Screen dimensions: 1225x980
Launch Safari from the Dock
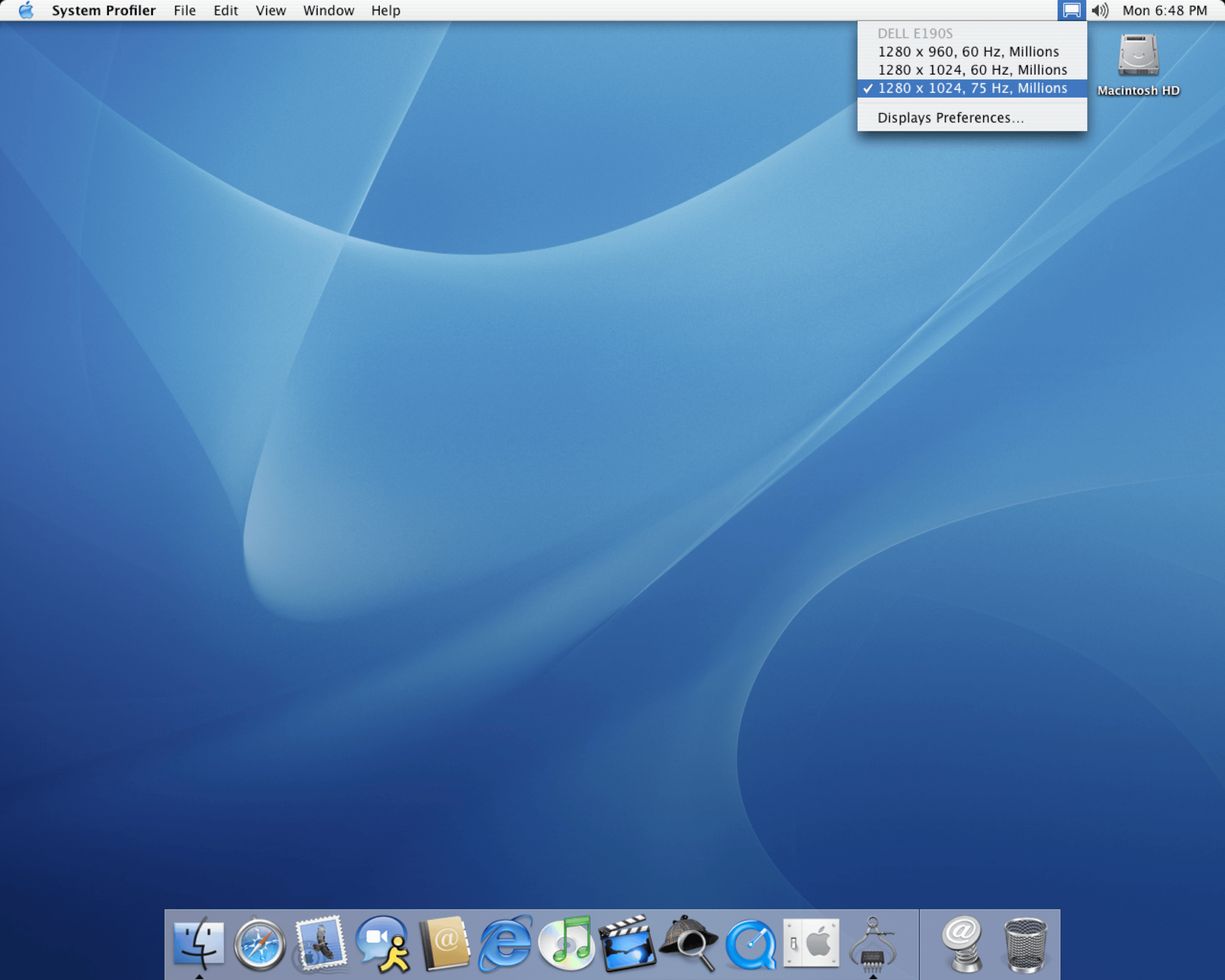[x=260, y=945]
